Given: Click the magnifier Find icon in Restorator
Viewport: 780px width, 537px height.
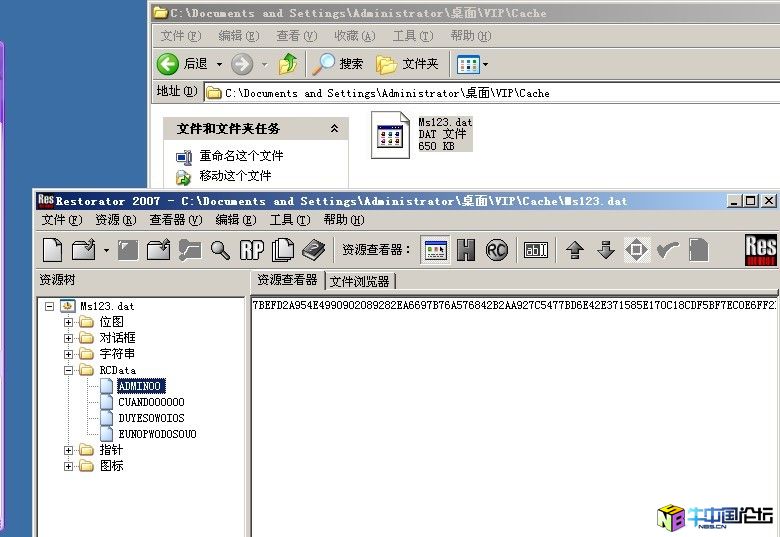Looking at the screenshot, I should 220,250.
